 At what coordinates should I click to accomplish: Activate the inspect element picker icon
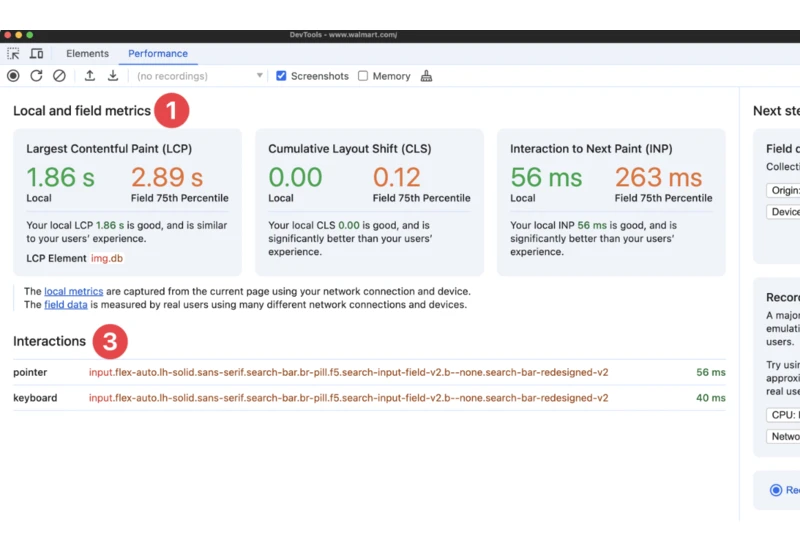13,54
